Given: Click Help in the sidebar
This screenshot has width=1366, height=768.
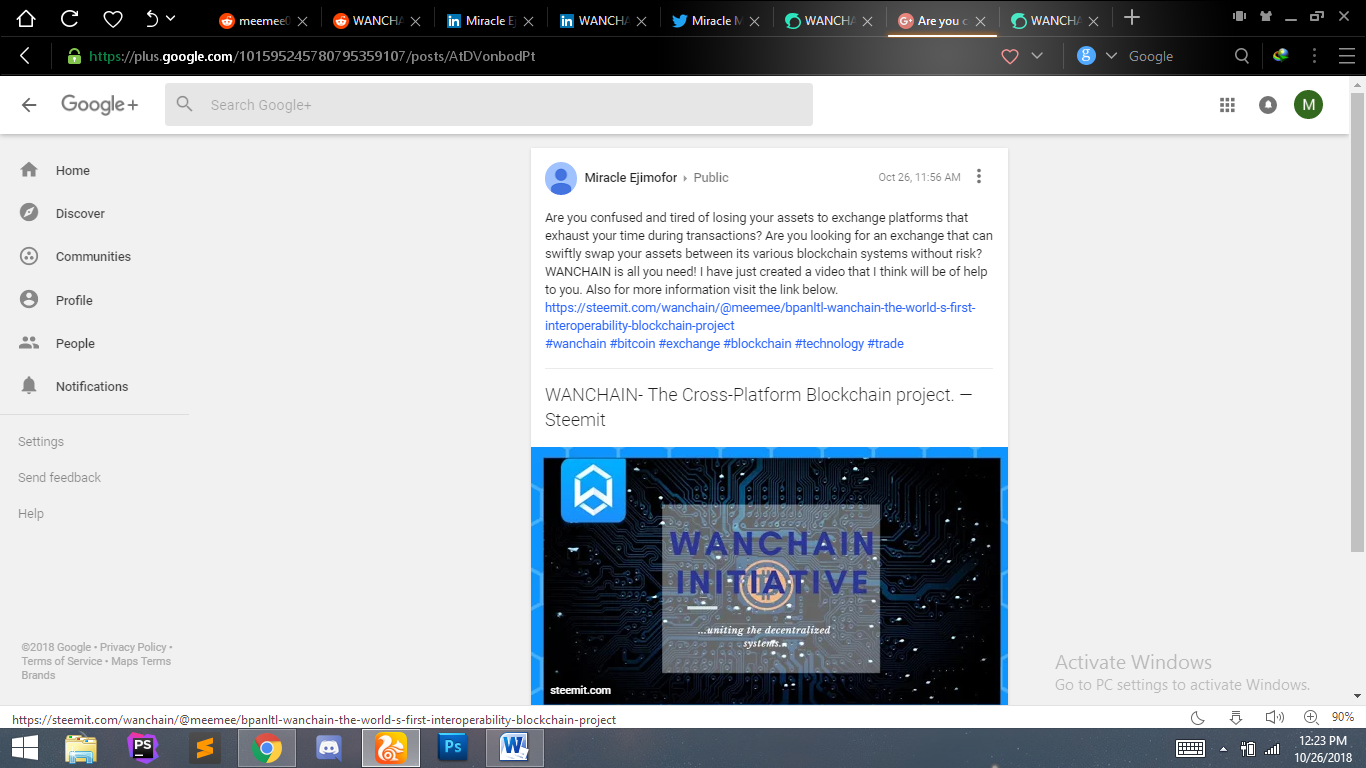Looking at the screenshot, I should (31, 513).
